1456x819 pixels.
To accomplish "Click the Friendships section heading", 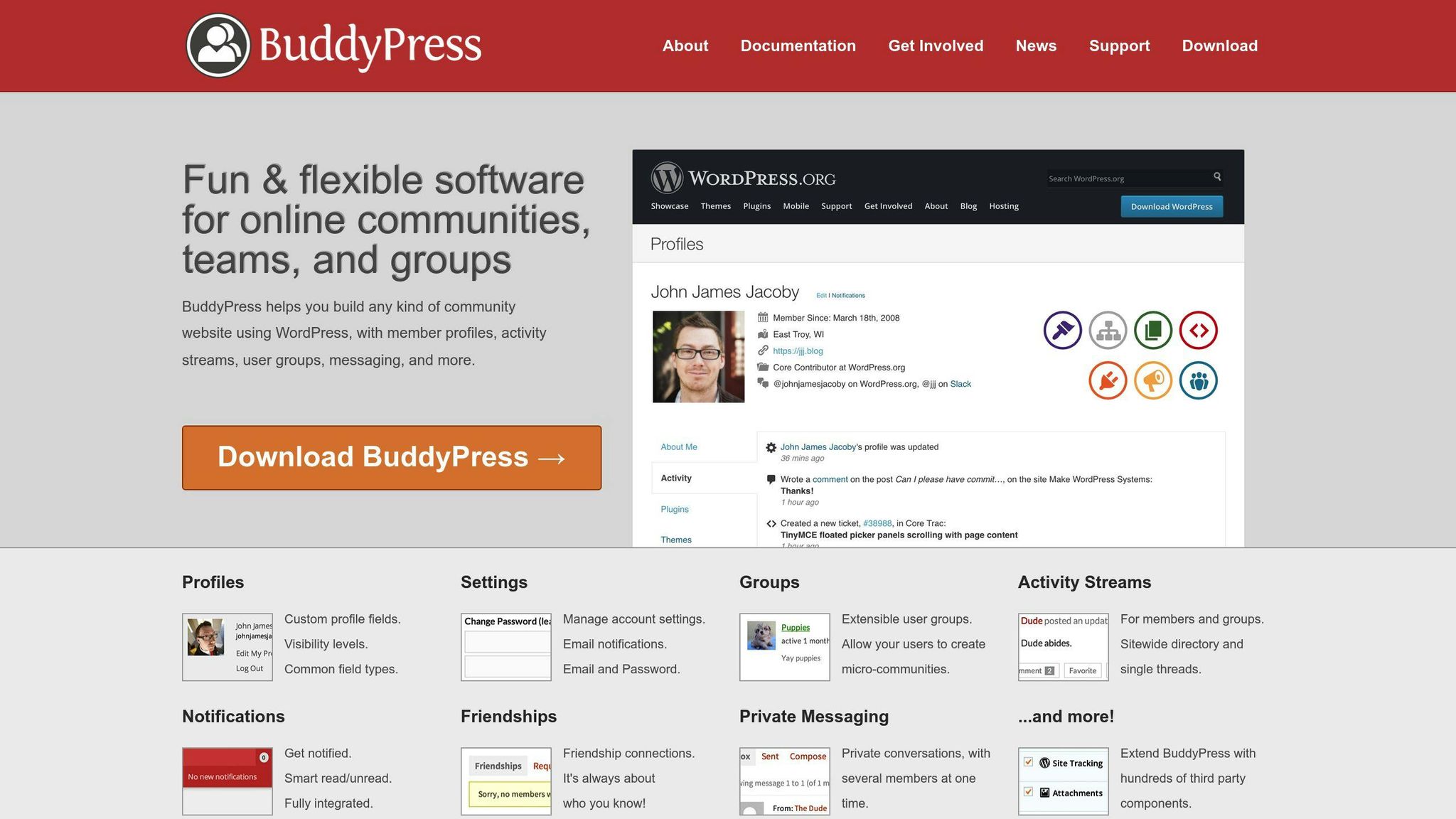I will [x=508, y=717].
